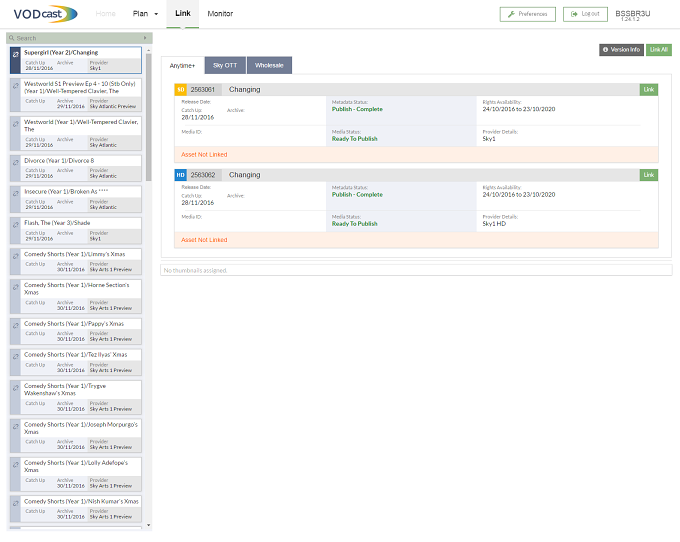Open the Plan dropdown menu
This screenshot has width=680, height=542.
pyautogui.click(x=145, y=14)
